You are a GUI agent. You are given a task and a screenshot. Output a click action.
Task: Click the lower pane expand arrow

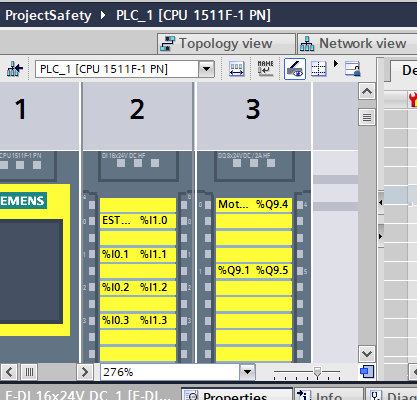pos(381,236)
